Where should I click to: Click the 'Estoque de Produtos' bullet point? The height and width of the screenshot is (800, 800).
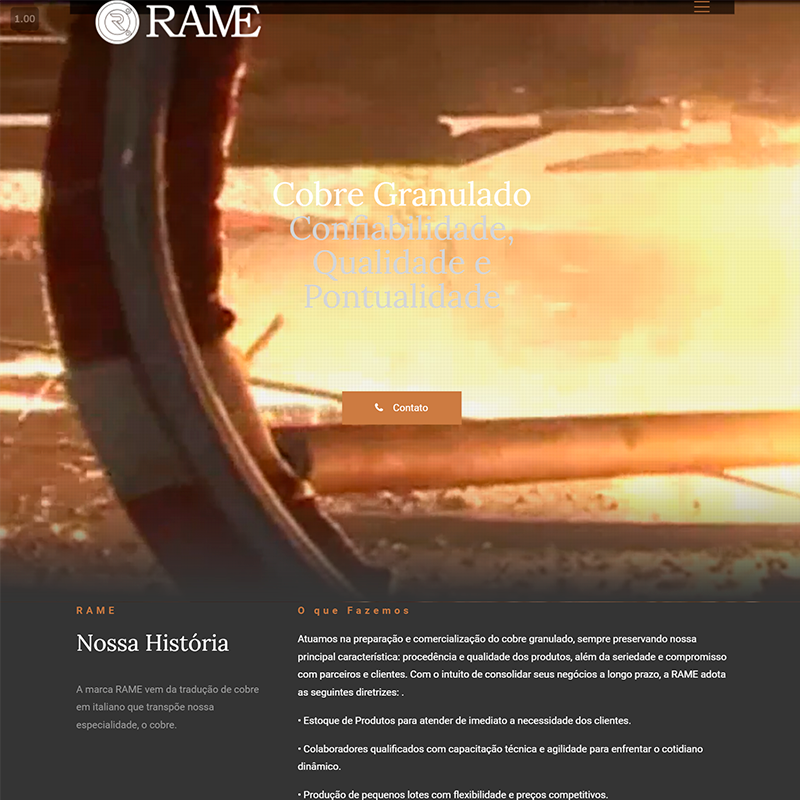[464, 720]
